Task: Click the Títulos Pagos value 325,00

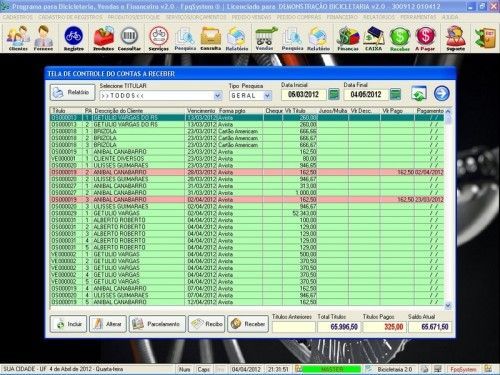Action: (x=384, y=327)
